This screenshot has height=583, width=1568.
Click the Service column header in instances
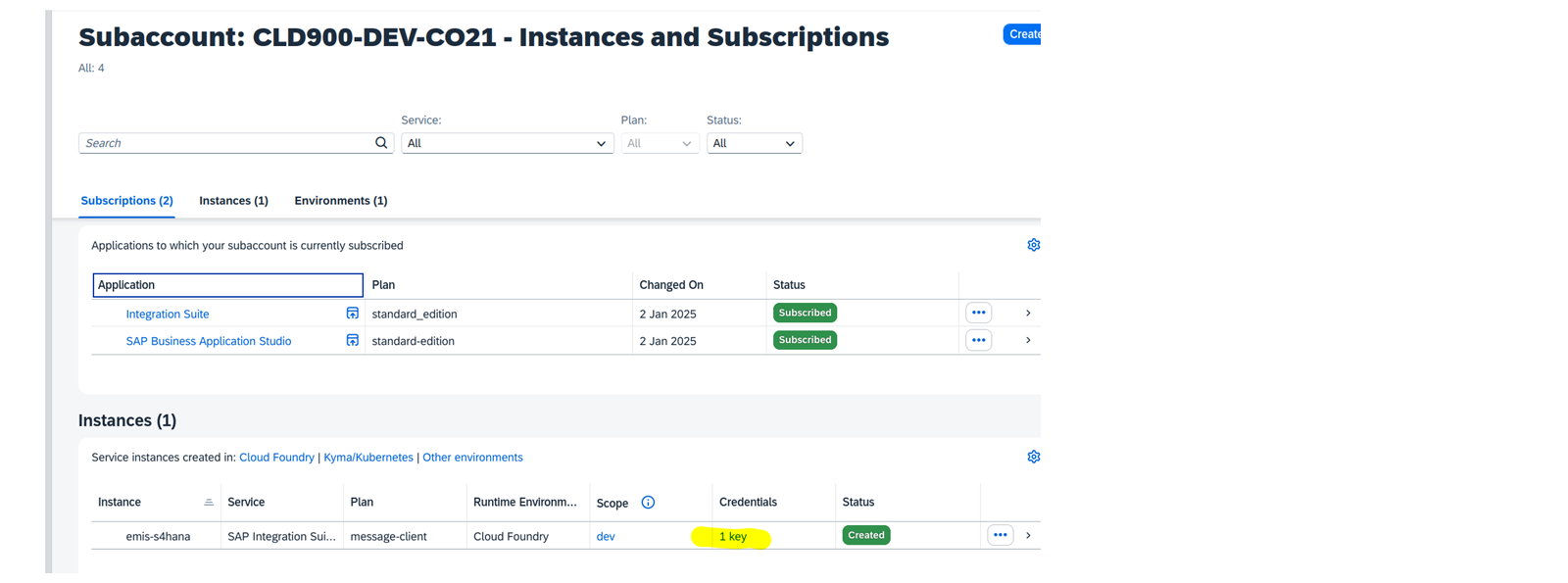click(x=246, y=503)
